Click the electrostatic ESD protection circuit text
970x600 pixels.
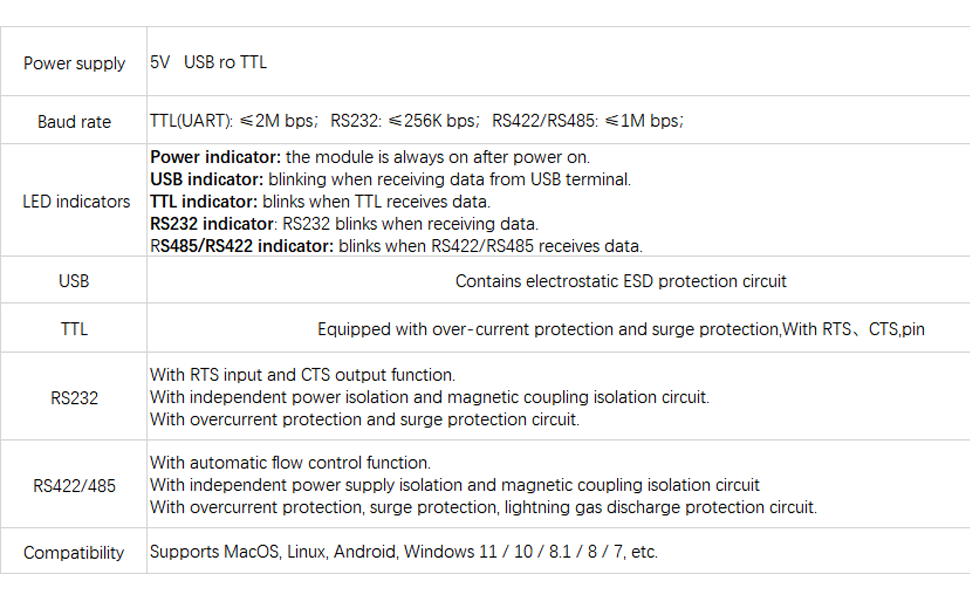pos(620,281)
